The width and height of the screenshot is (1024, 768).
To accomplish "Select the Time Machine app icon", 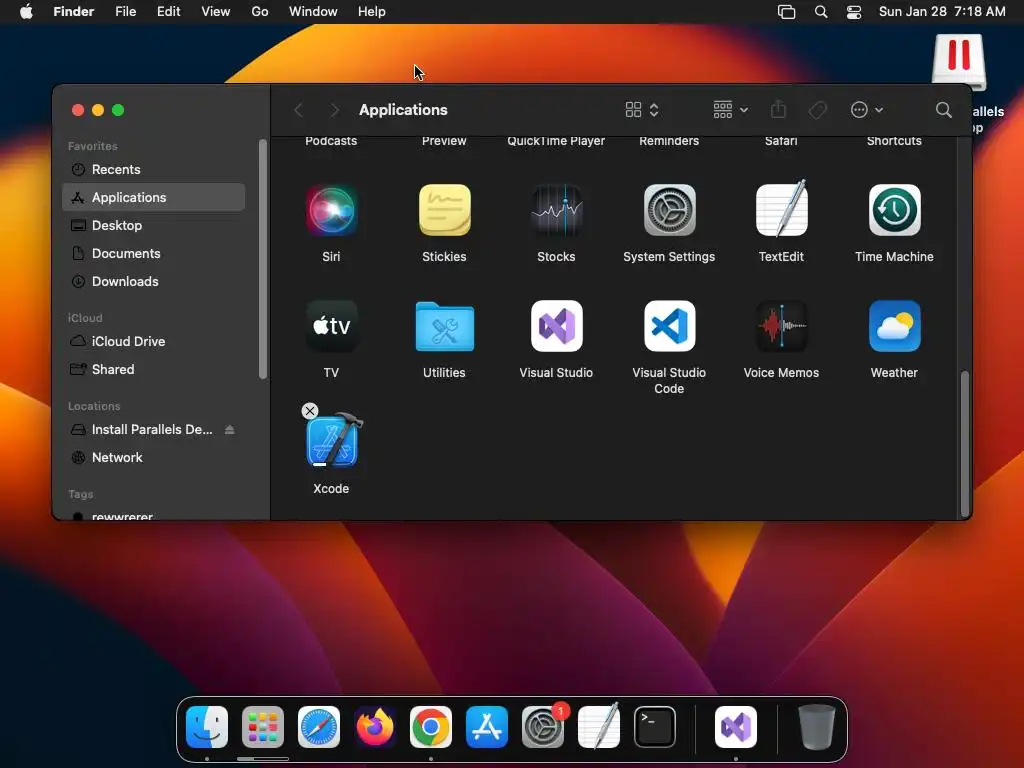I will tap(895, 210).
